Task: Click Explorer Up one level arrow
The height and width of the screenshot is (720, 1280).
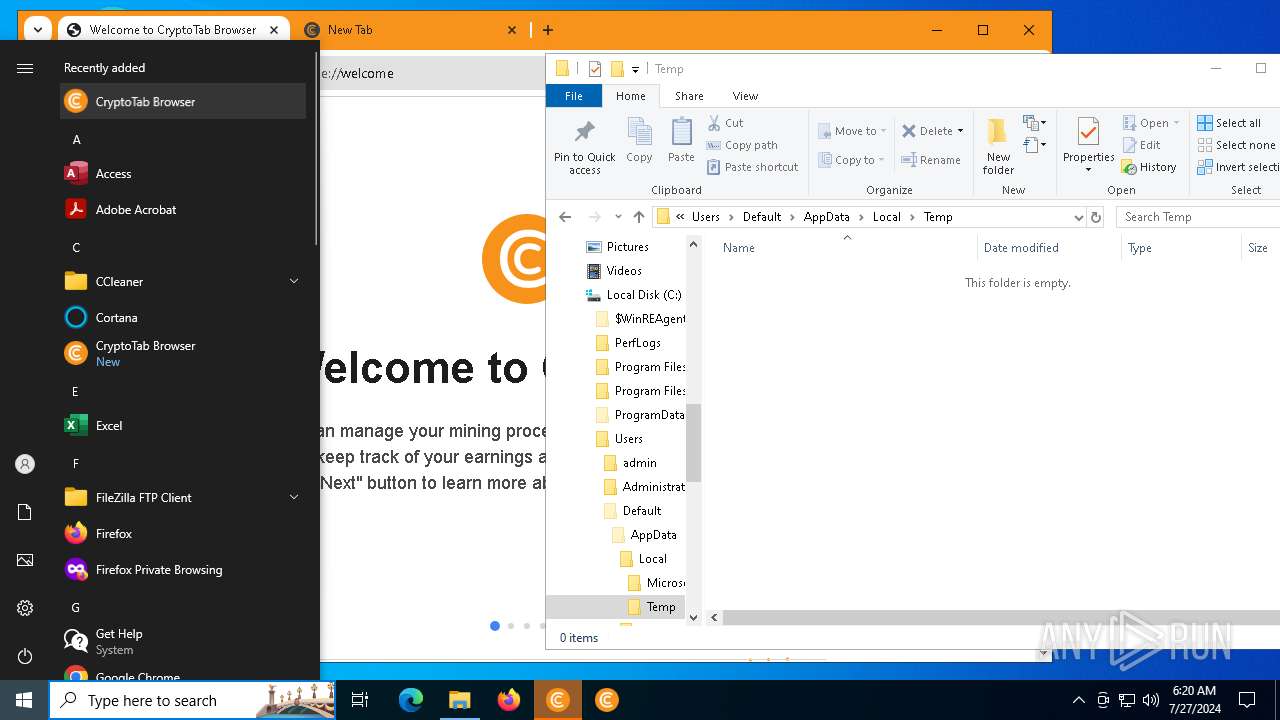Action: click(x=639, y=217)
